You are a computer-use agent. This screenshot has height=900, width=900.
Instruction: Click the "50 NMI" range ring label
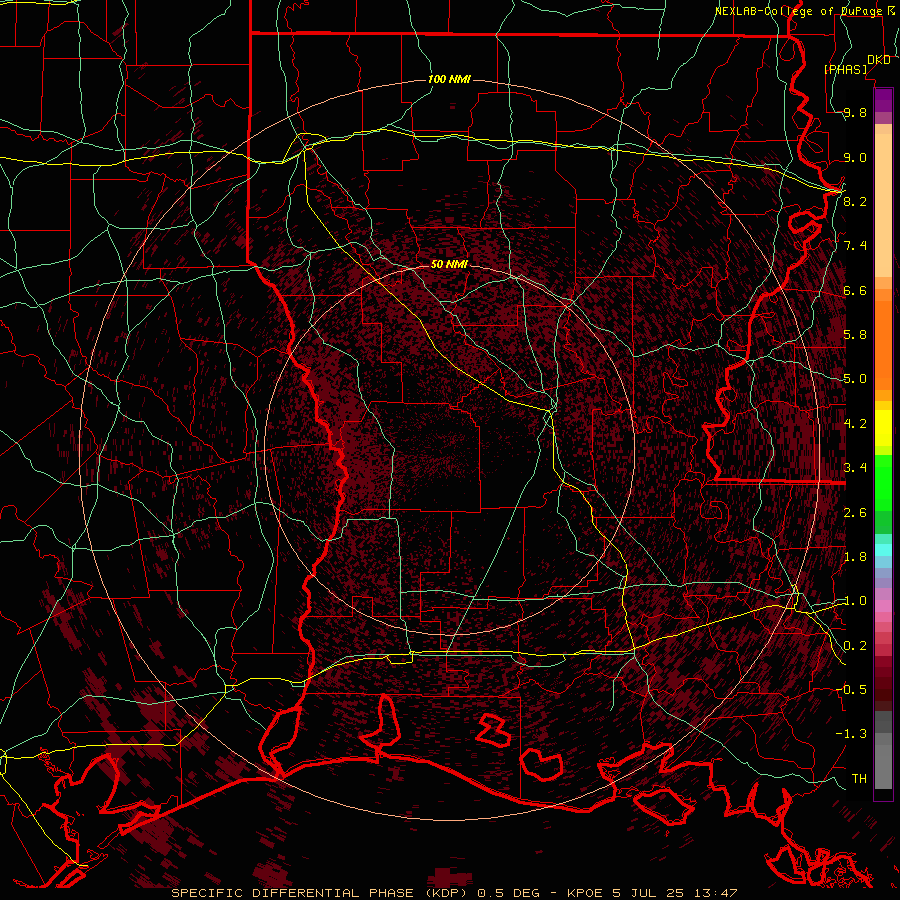pos(449,264)
